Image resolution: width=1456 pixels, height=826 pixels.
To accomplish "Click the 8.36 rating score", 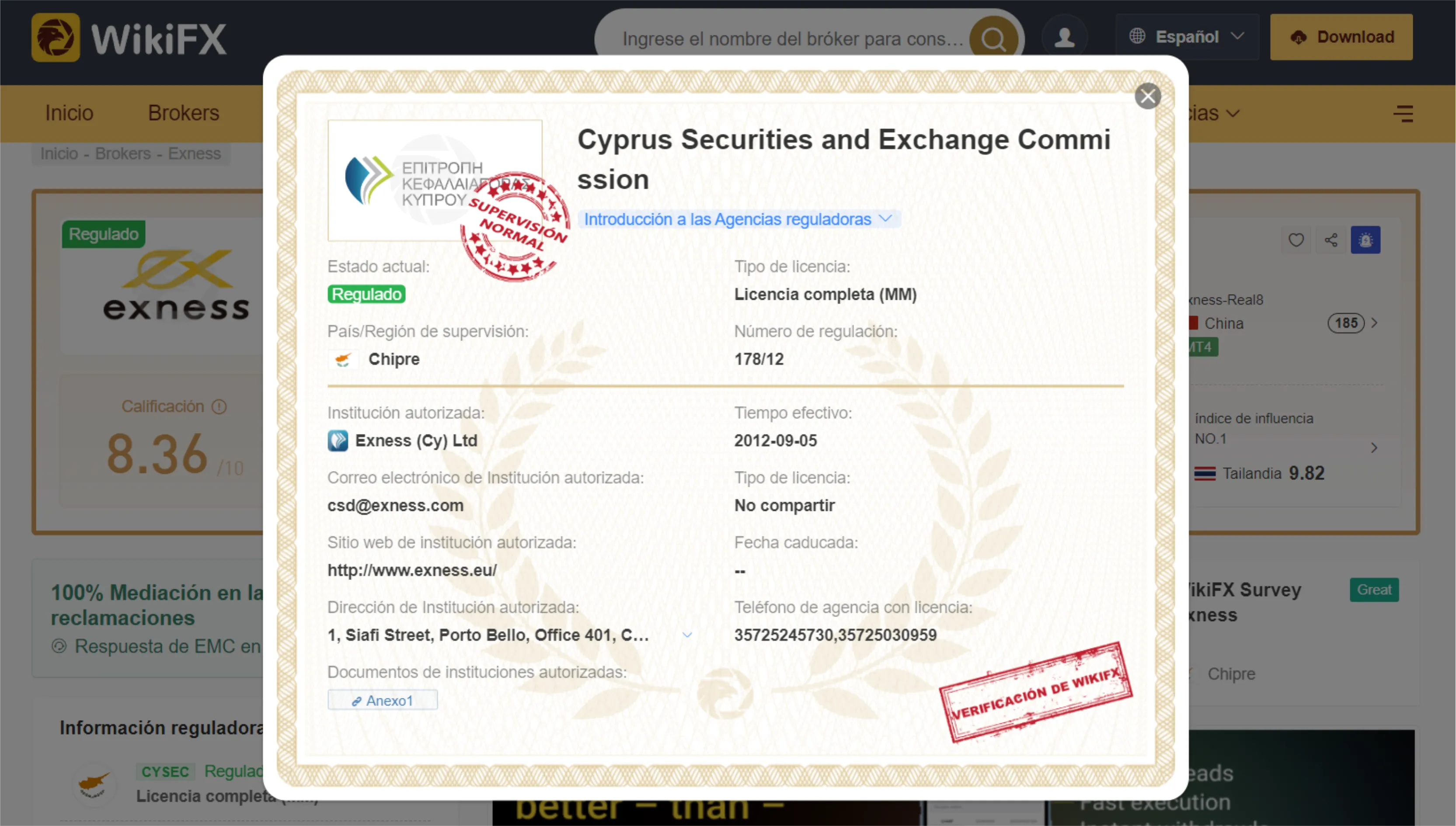I will coord(157,454).
